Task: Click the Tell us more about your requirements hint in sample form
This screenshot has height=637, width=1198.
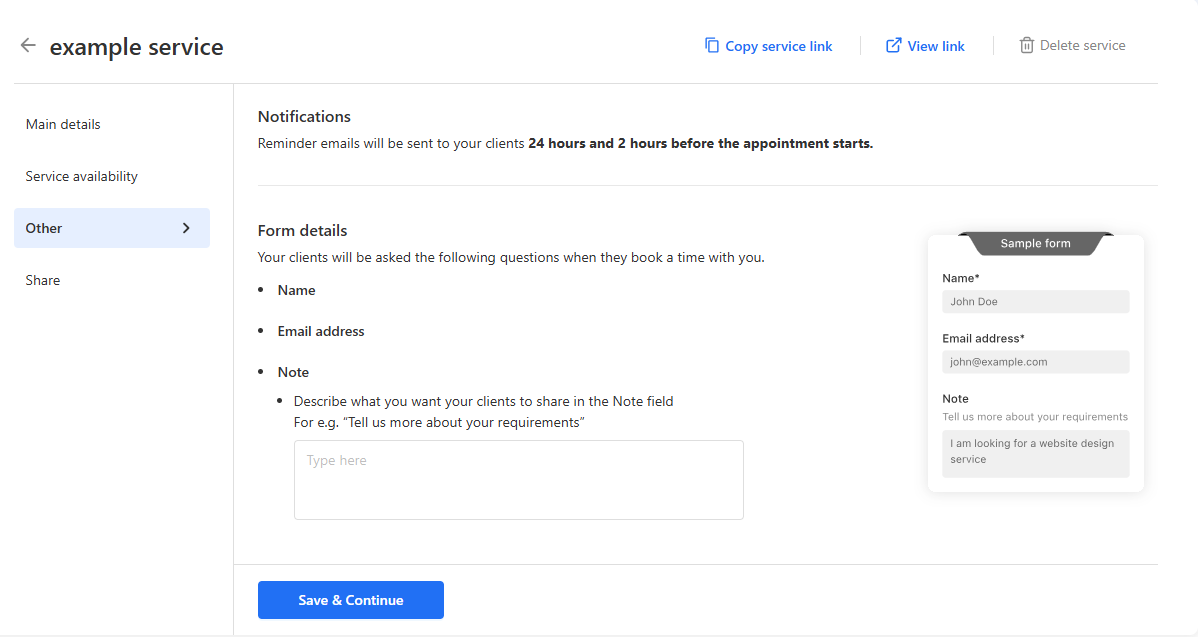Action: click(x=1034, y=416)
